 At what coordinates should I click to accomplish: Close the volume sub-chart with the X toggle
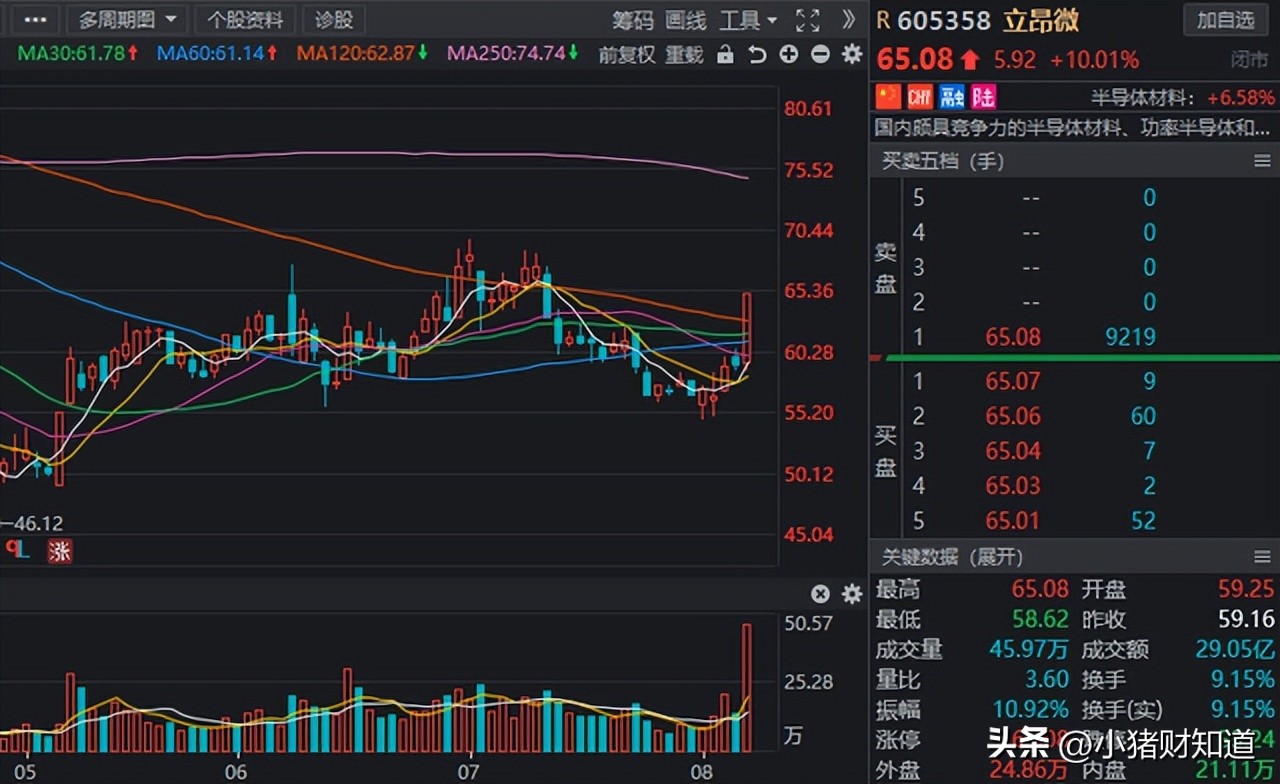click(x=820, y=593)
